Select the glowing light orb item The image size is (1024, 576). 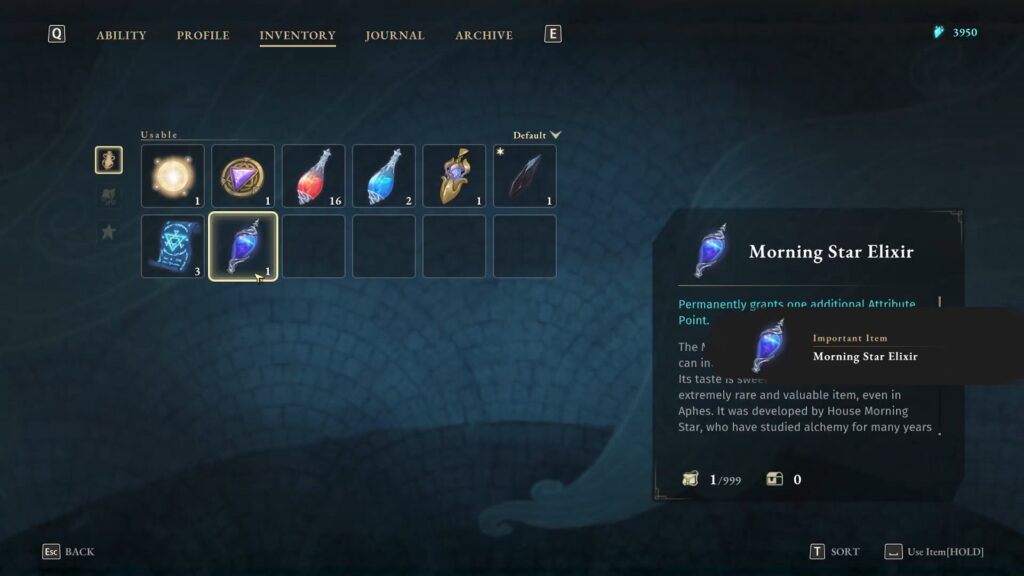click(x=172, y=176)
